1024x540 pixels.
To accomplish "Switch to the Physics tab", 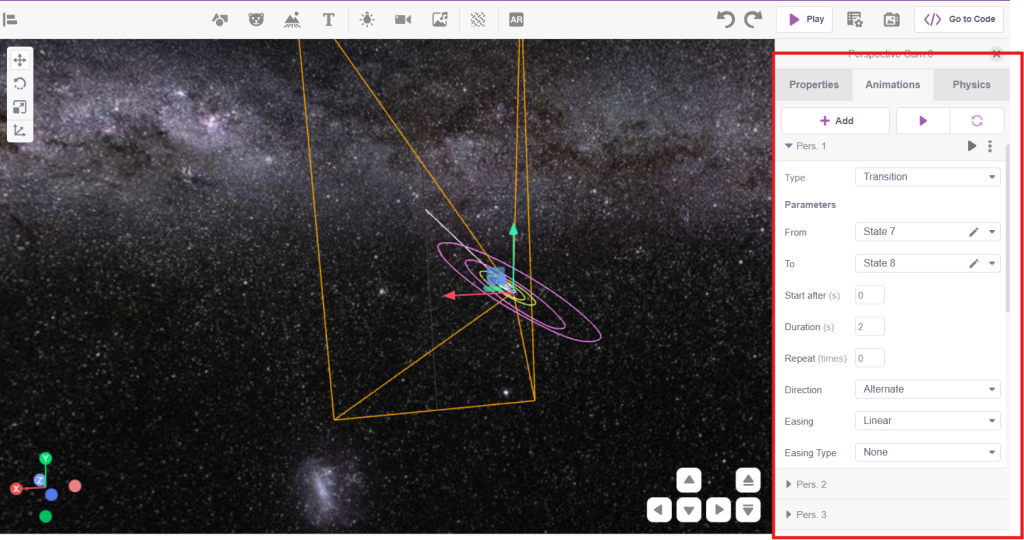I will pos(971,85).
